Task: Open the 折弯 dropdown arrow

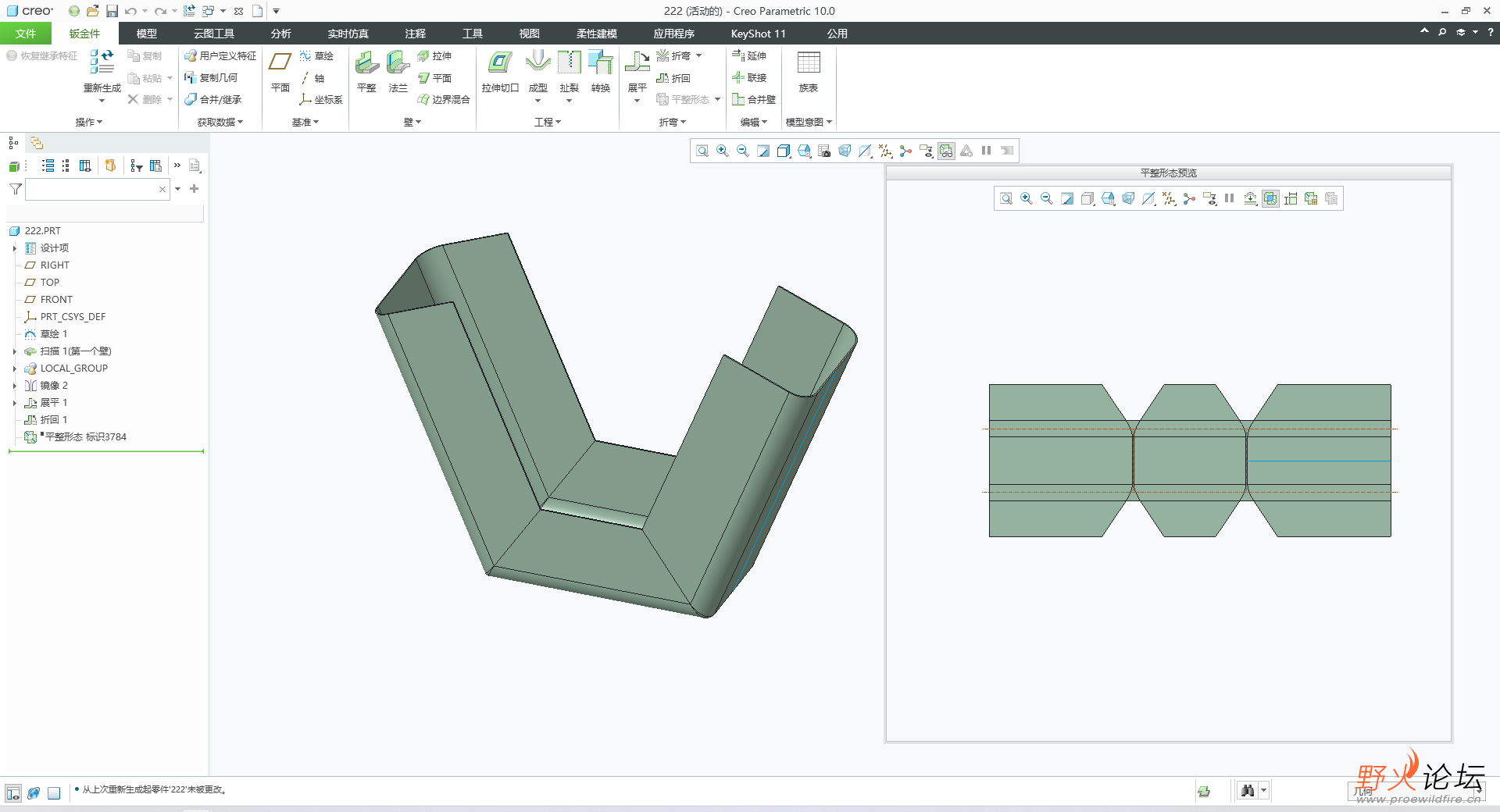Action: tap(698, 56)
